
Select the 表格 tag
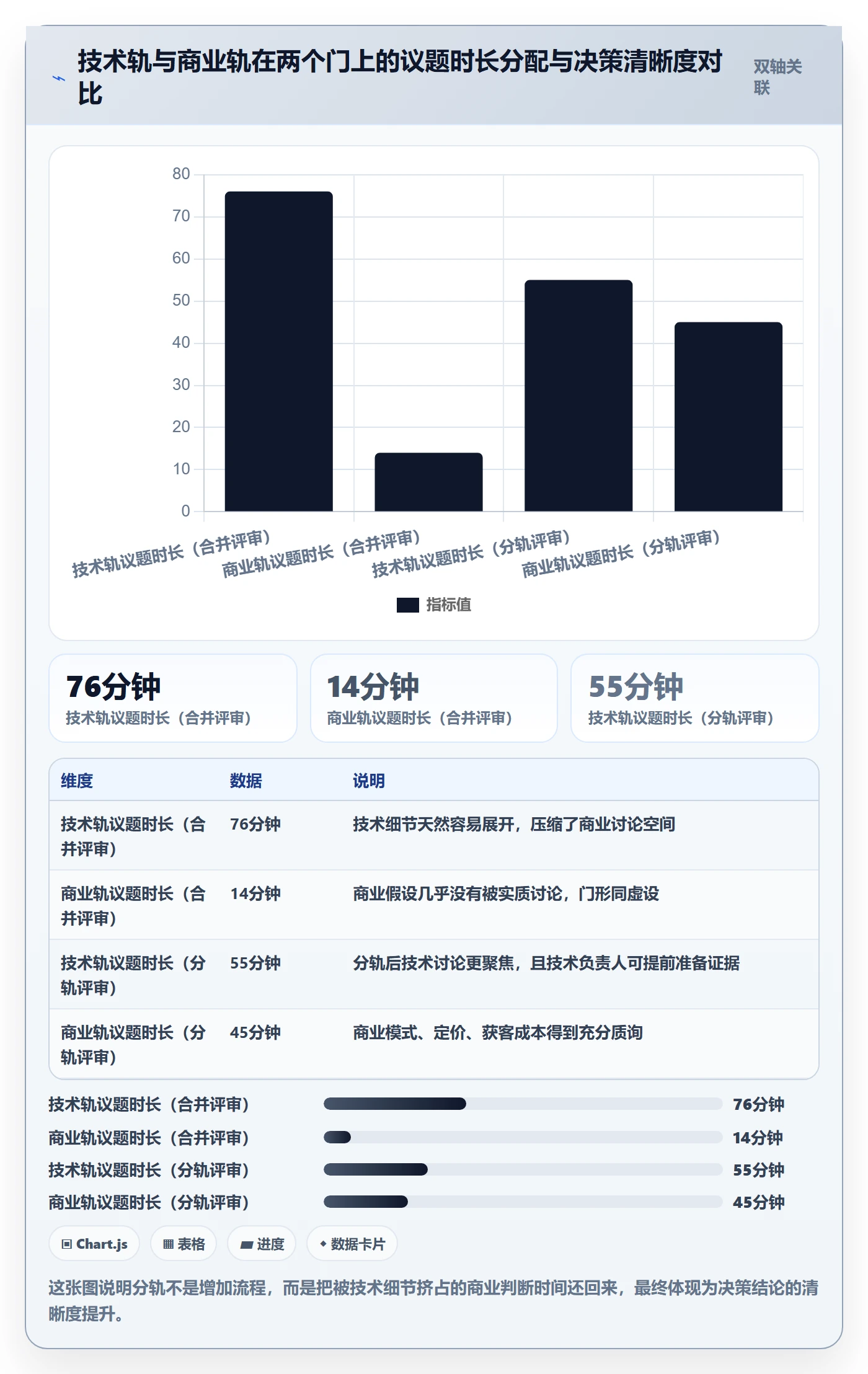click(184, 1243)
